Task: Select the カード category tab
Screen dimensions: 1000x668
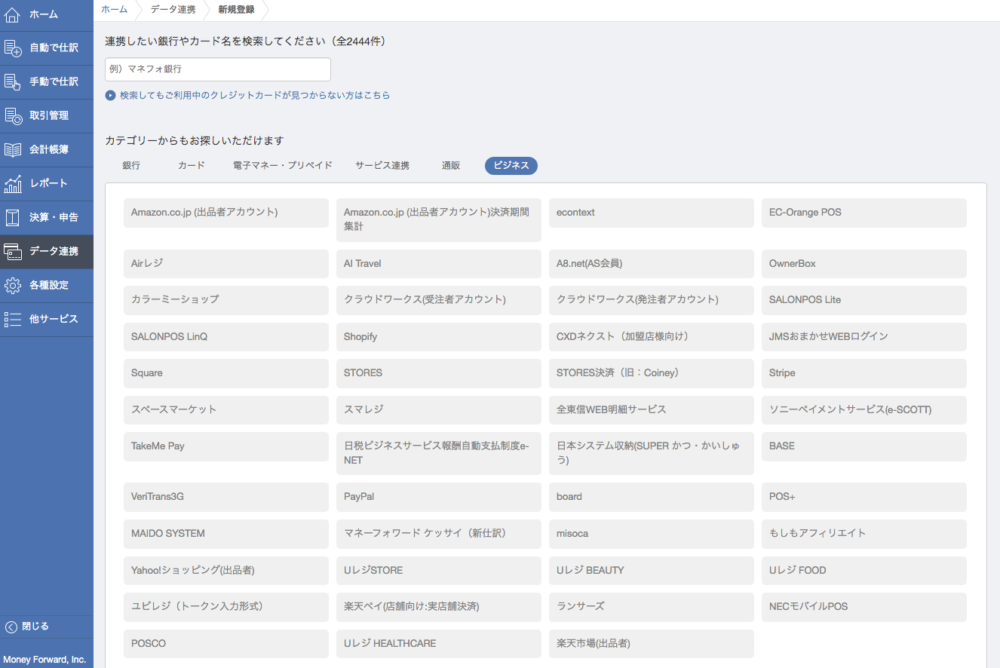Action: pyautogui.click(x=191, y=165)
